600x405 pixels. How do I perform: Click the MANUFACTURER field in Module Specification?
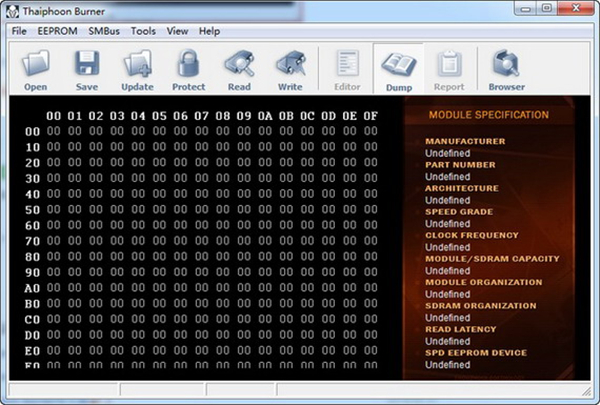coord(465,141)
